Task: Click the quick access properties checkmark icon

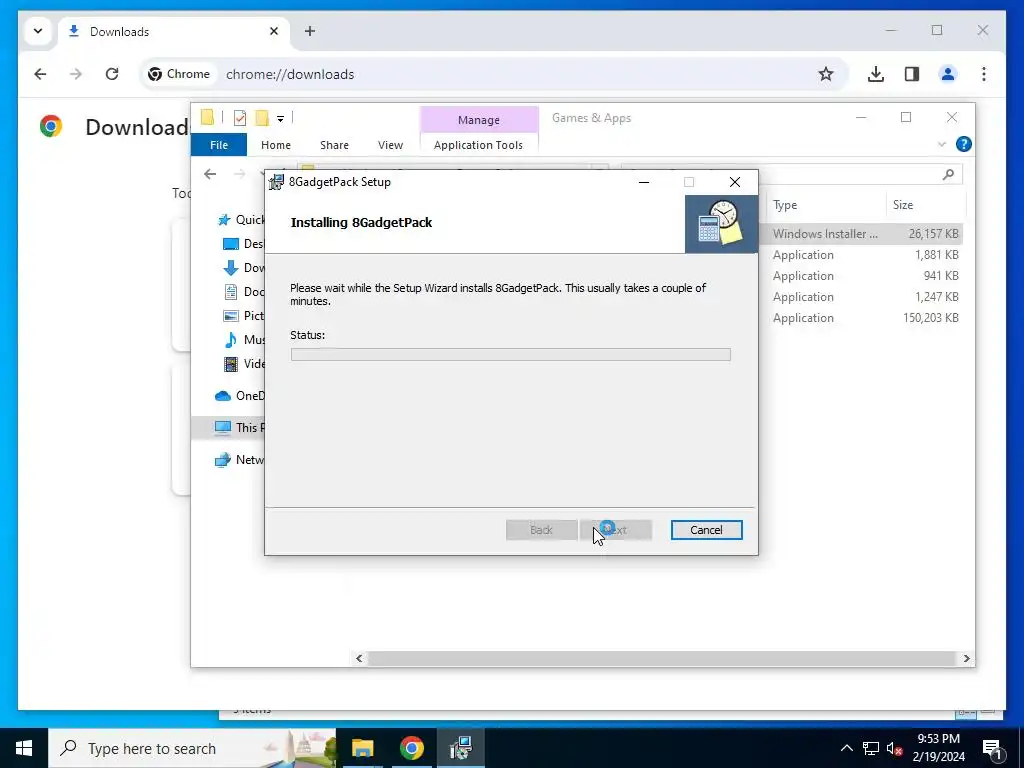Action: [x=240, y=118]
